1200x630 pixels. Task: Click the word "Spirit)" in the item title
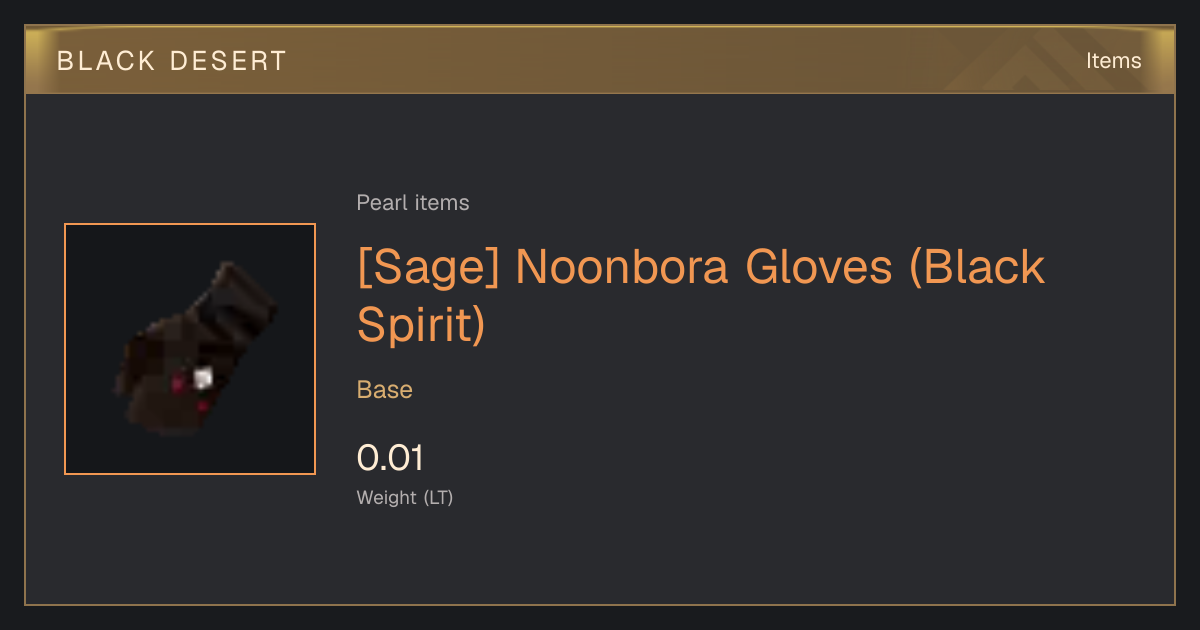pyautogui.click(x=421, y=325)
